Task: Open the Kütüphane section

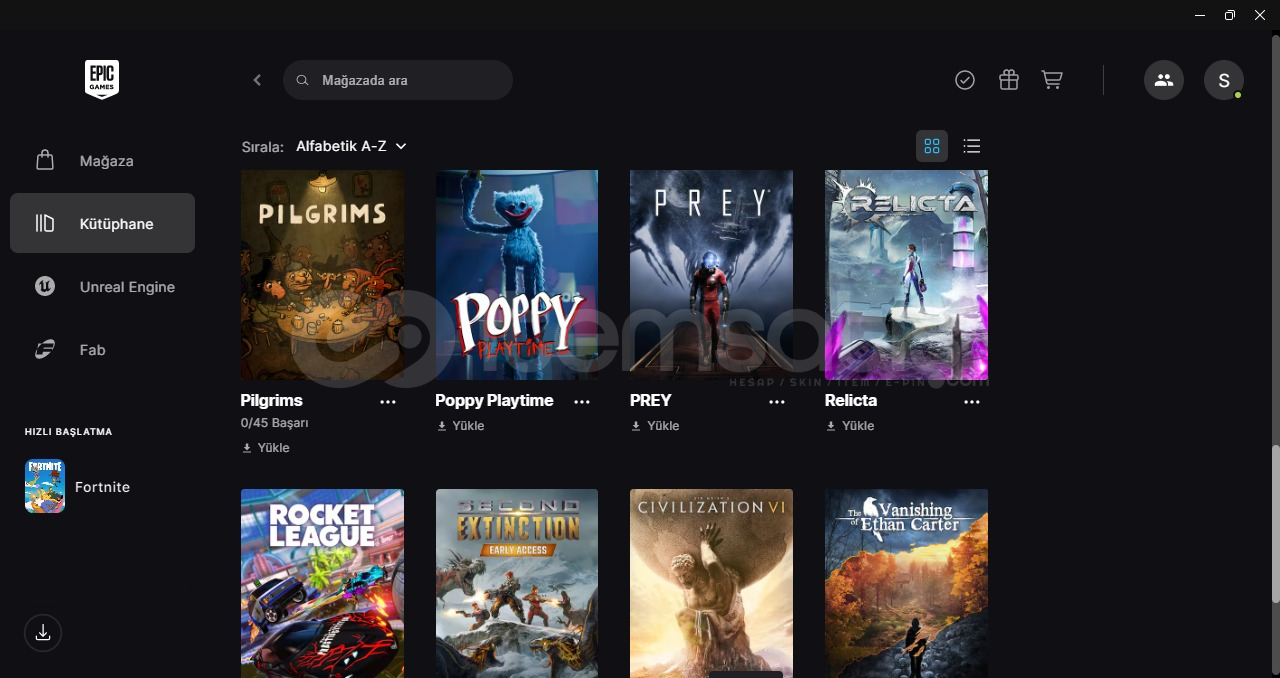Action: [x=102, y=223]
